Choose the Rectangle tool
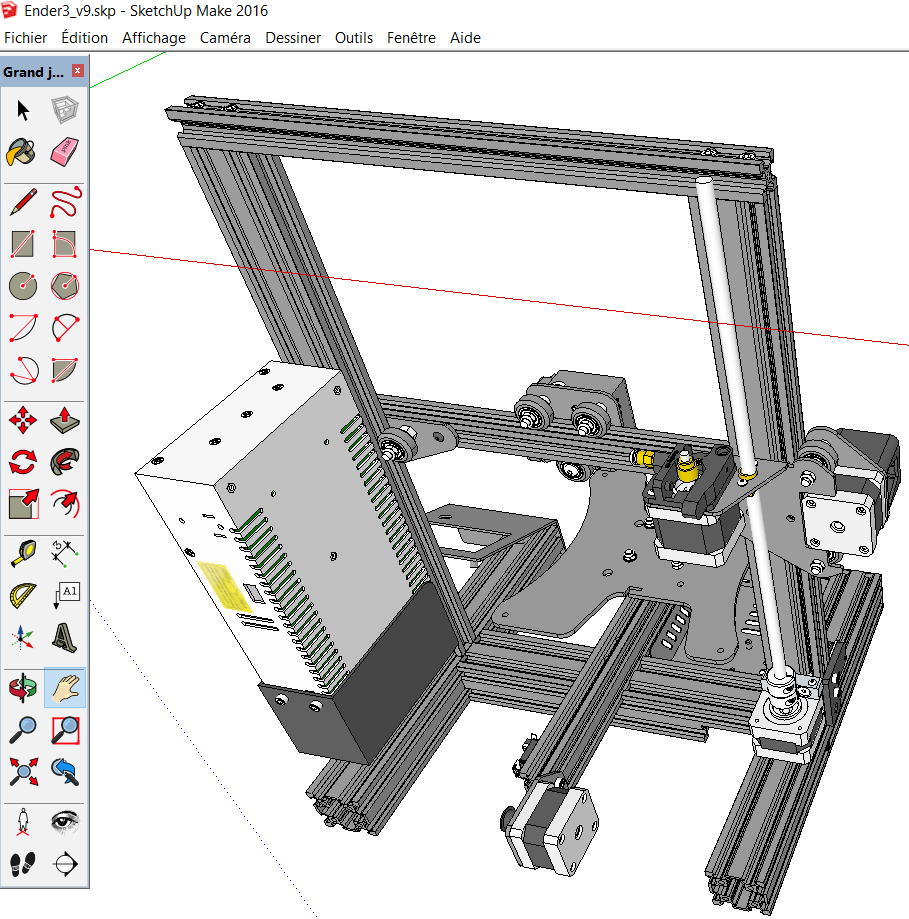 (x=23, y=244)
